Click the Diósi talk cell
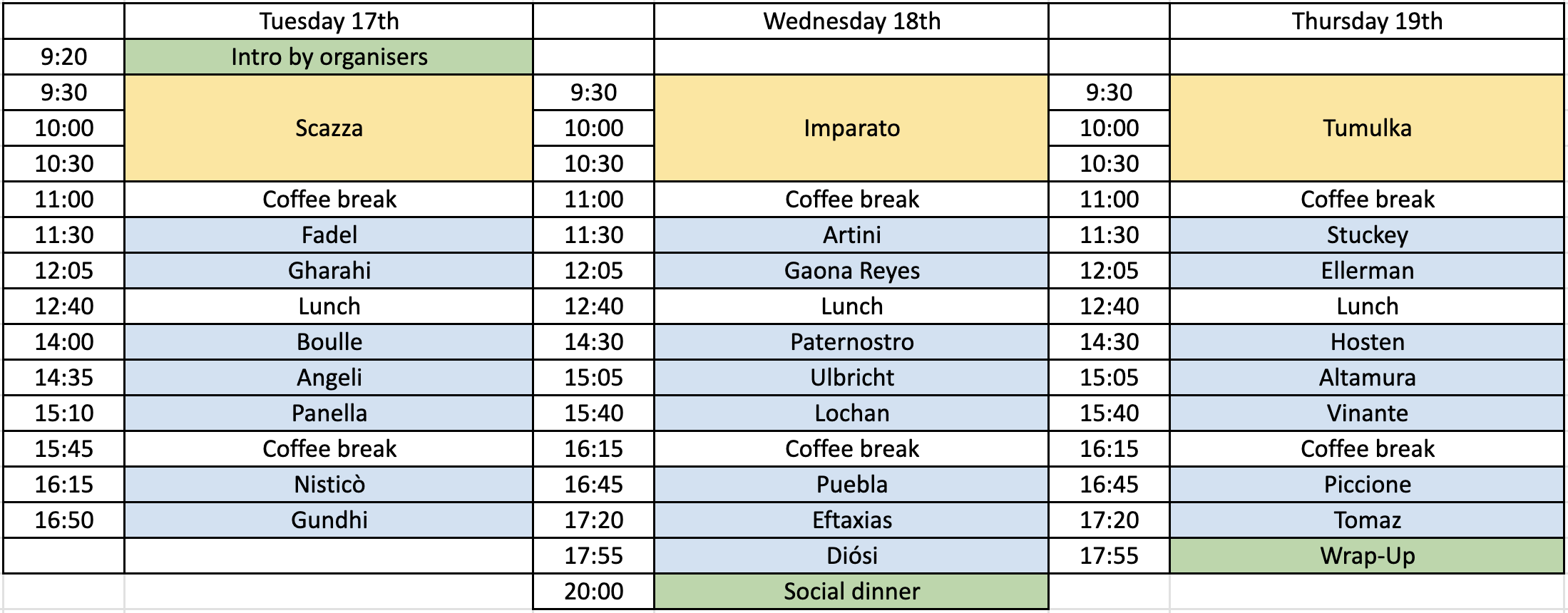 point(851,556)
